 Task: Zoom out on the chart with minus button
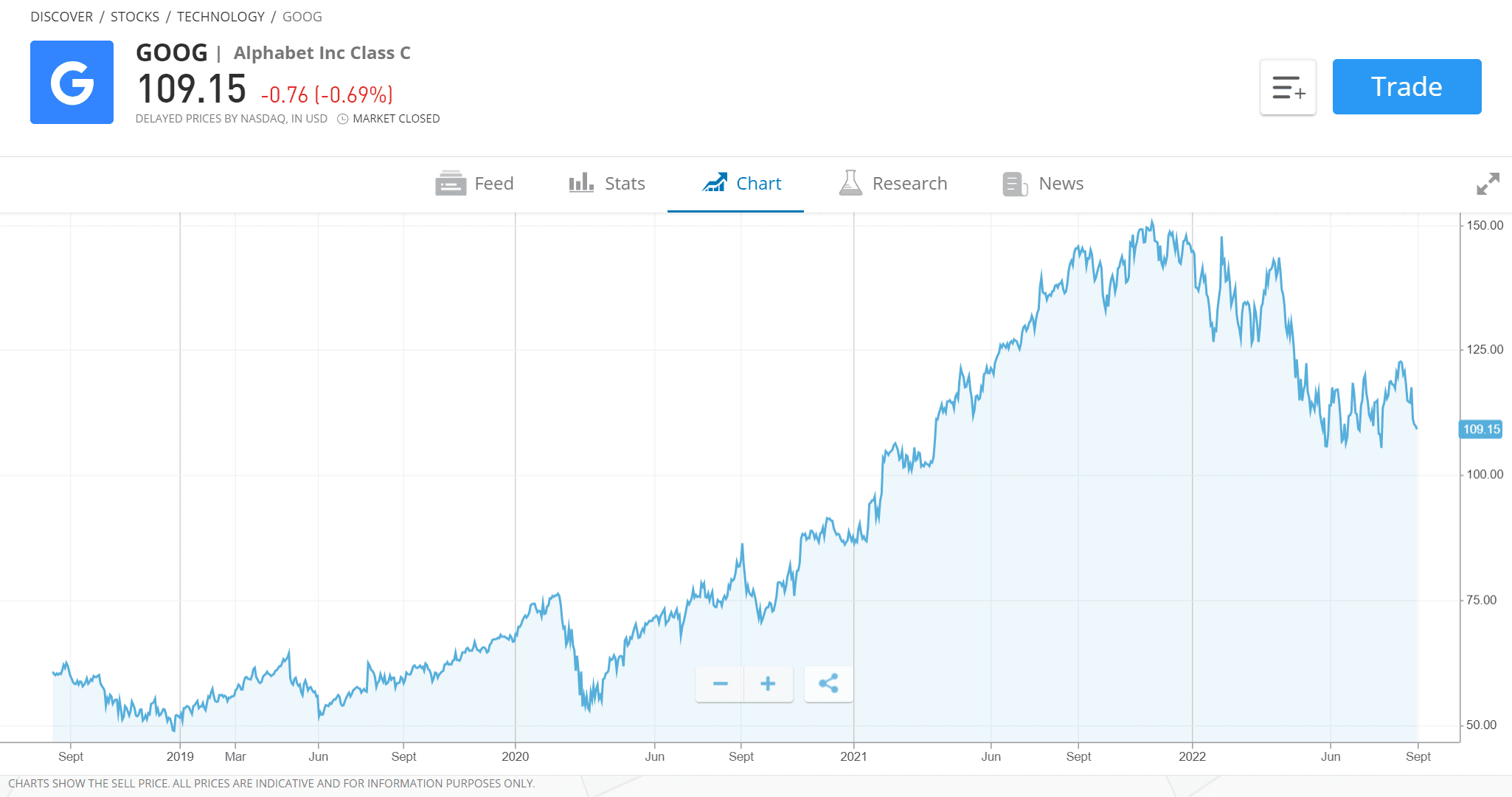point(720,684)
